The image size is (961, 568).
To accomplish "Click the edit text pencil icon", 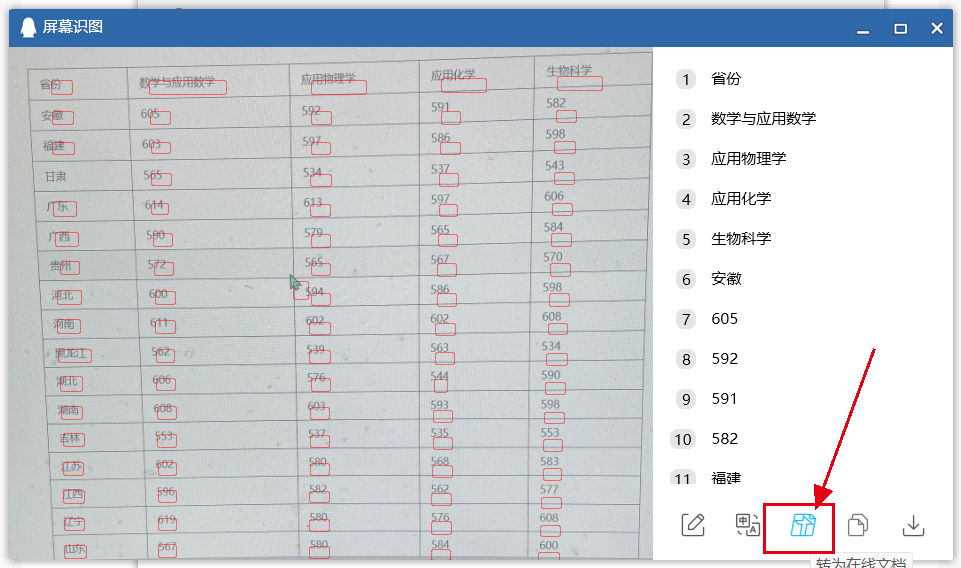I will click(693, 525).
